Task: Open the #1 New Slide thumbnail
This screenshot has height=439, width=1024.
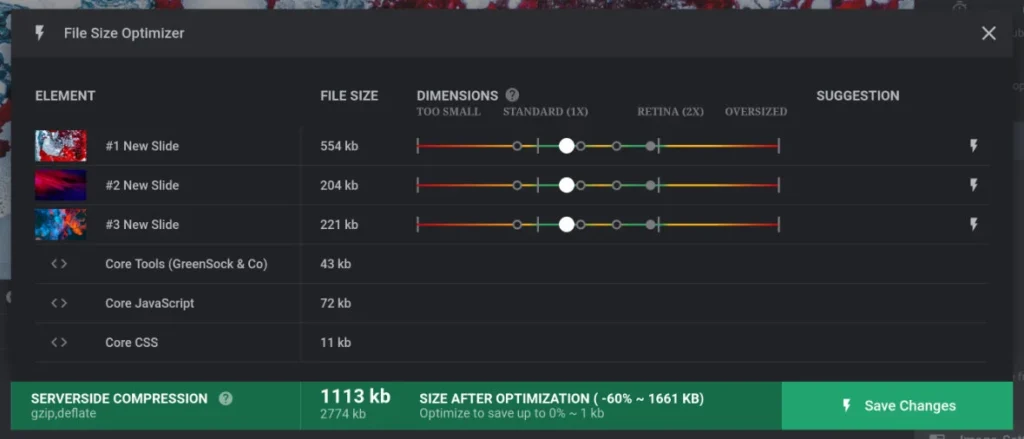Action: coord(61,146)
